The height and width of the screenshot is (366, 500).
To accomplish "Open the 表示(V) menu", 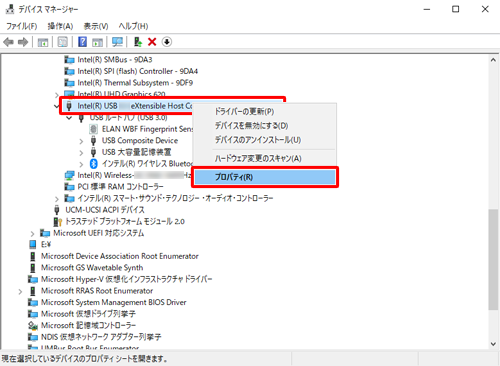I will pyautogui.click(x=96, y=26).
